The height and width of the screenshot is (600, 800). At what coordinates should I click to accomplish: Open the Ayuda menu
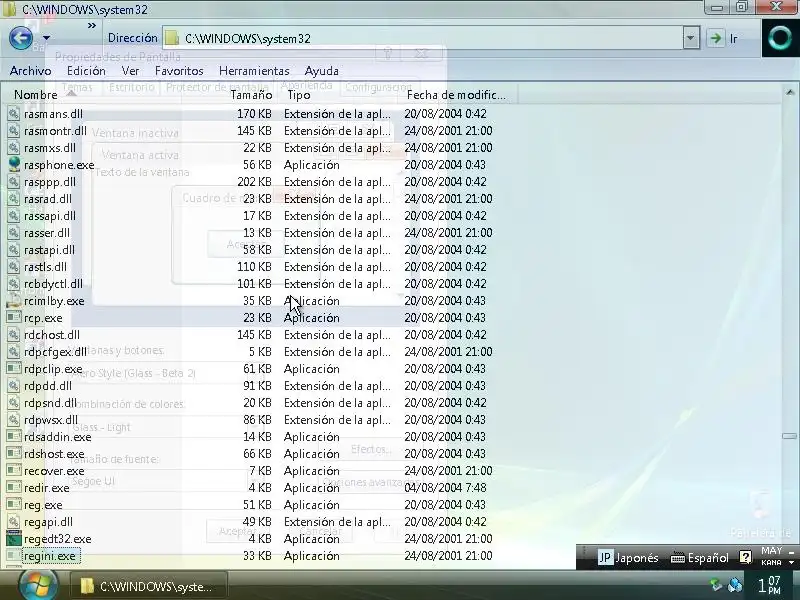[x=321, y=71]
